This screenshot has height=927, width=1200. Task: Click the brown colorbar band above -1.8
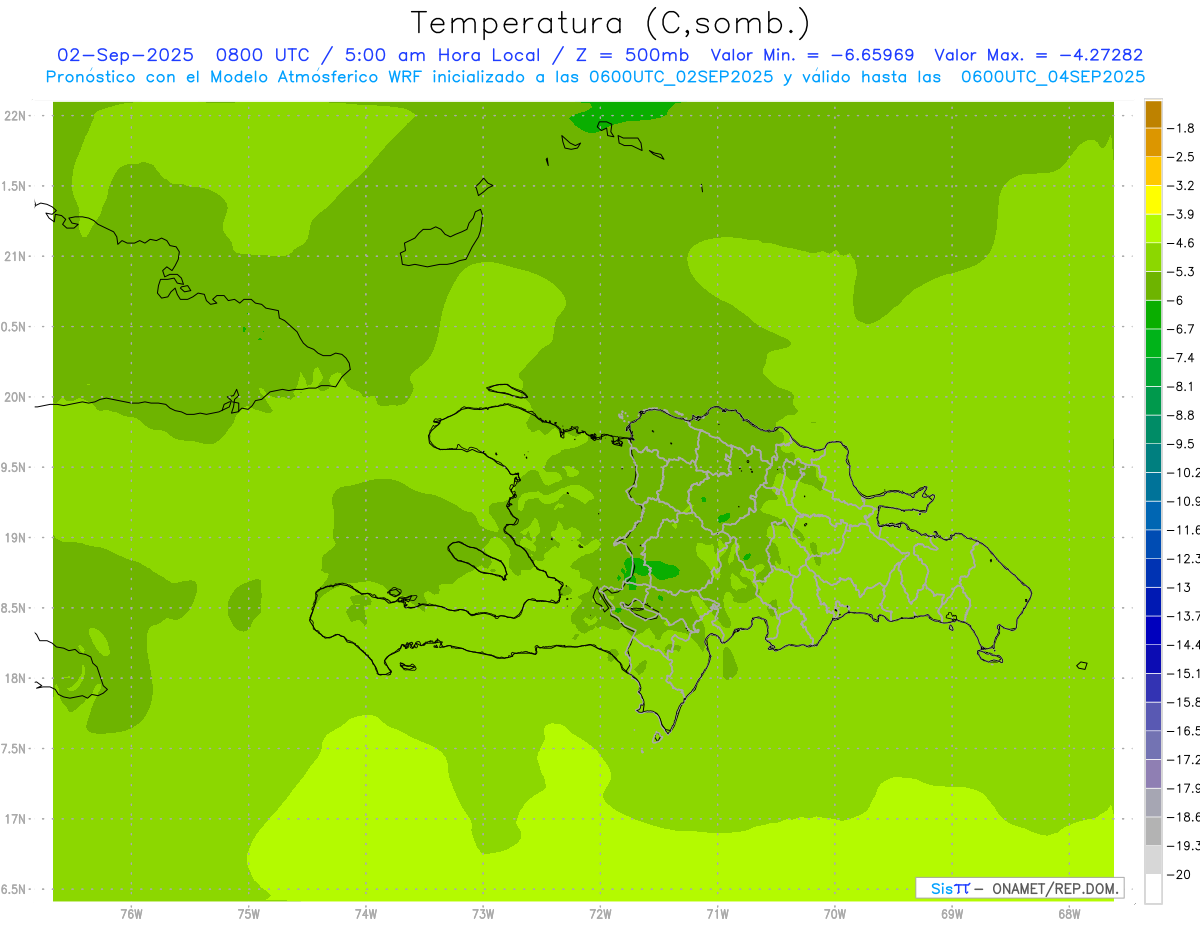[1153, 114]
